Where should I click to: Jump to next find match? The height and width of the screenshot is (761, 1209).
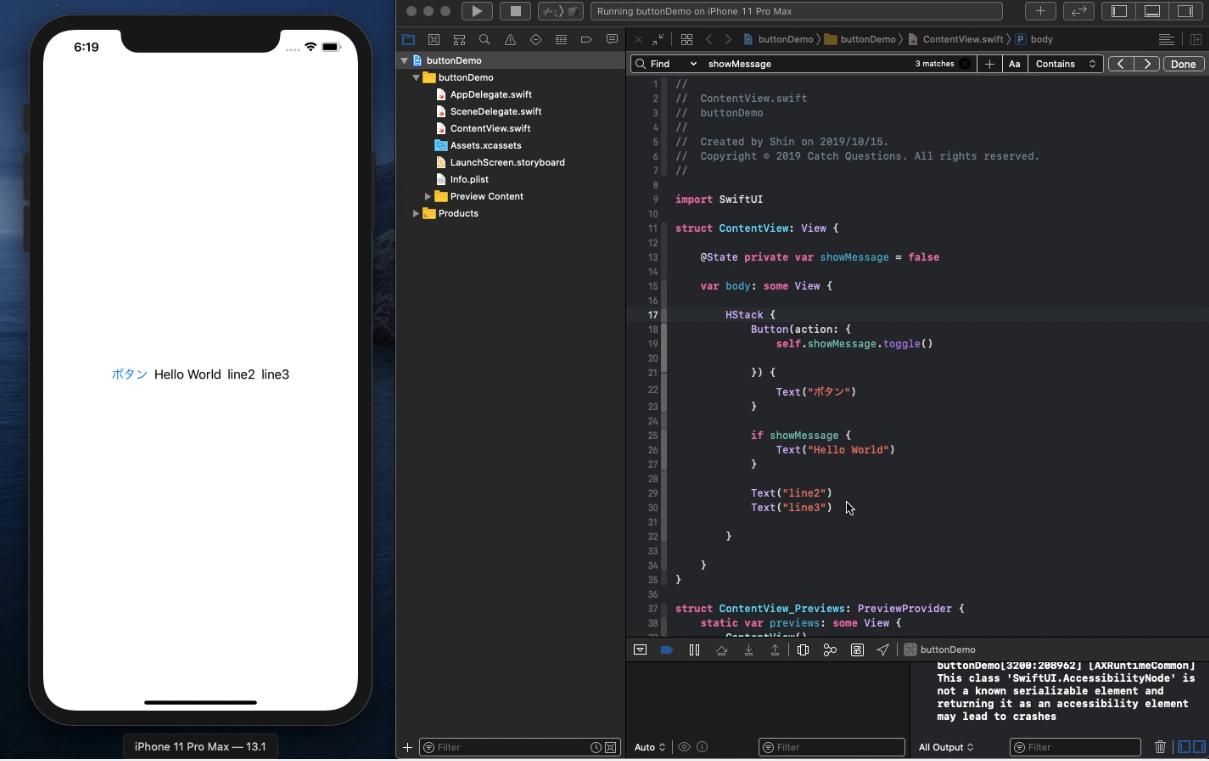tap(1146, 64)
